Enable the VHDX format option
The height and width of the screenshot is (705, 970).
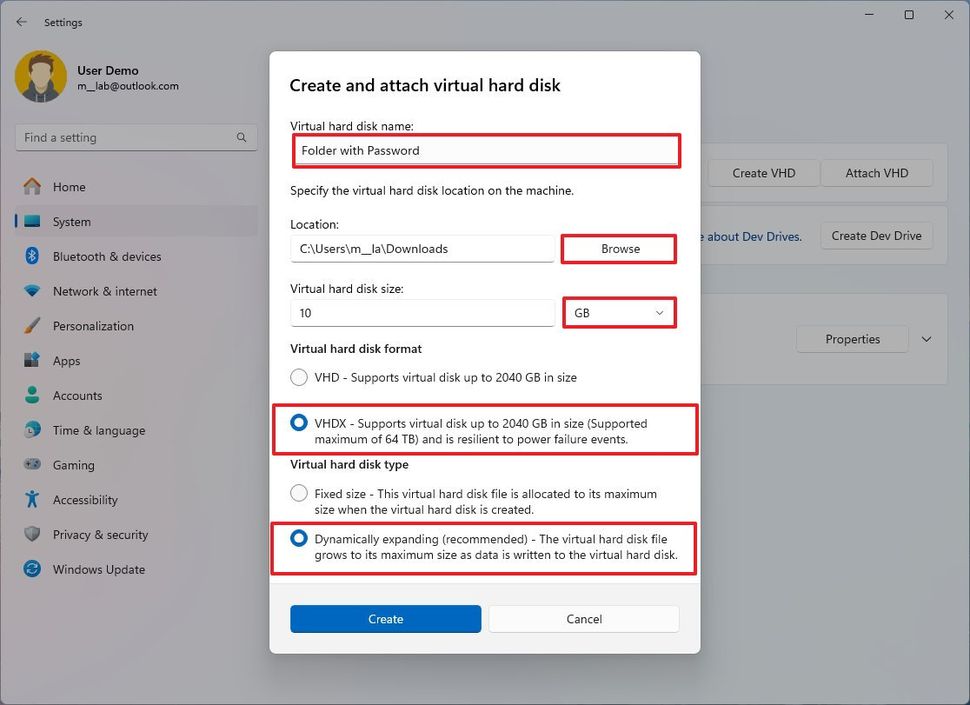pyautogui.click(x=298, y=422)
